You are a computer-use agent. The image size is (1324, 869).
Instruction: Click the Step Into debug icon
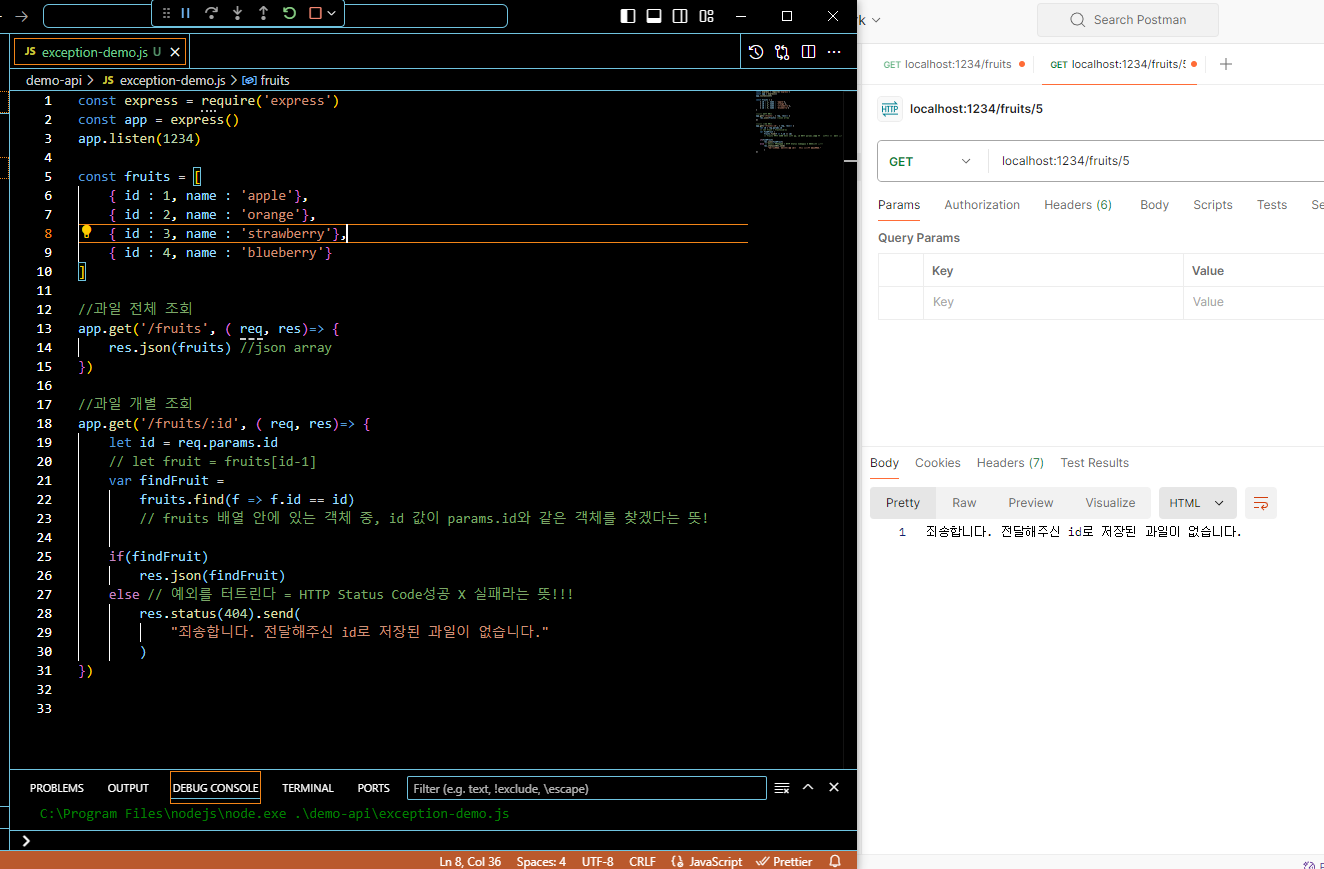(x=237, y=14)
